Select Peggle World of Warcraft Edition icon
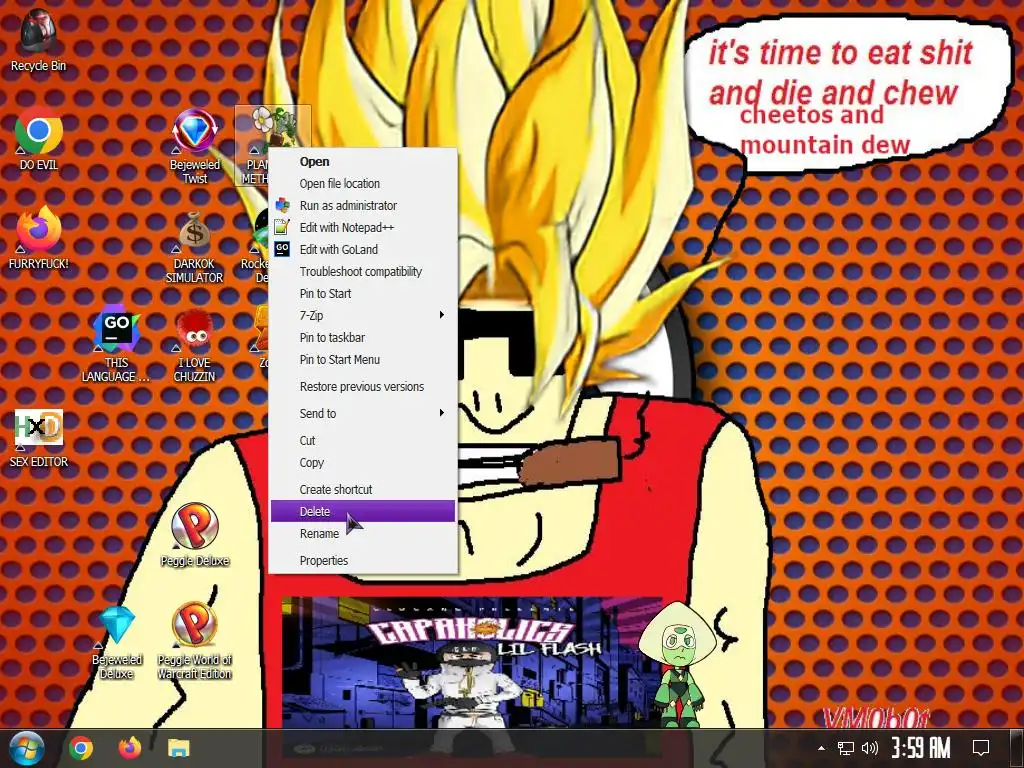Viewport: 1024px width, 768px height. point(195,641)
